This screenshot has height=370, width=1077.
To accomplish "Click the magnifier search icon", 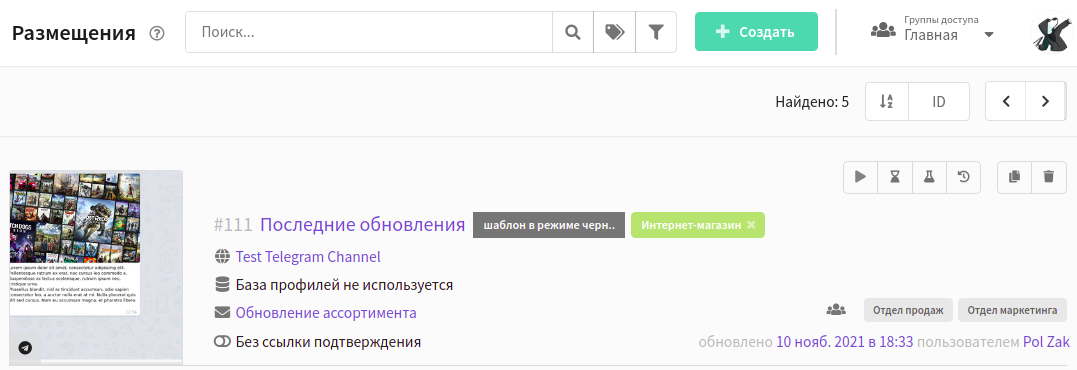I will click(x=573, y=32).
